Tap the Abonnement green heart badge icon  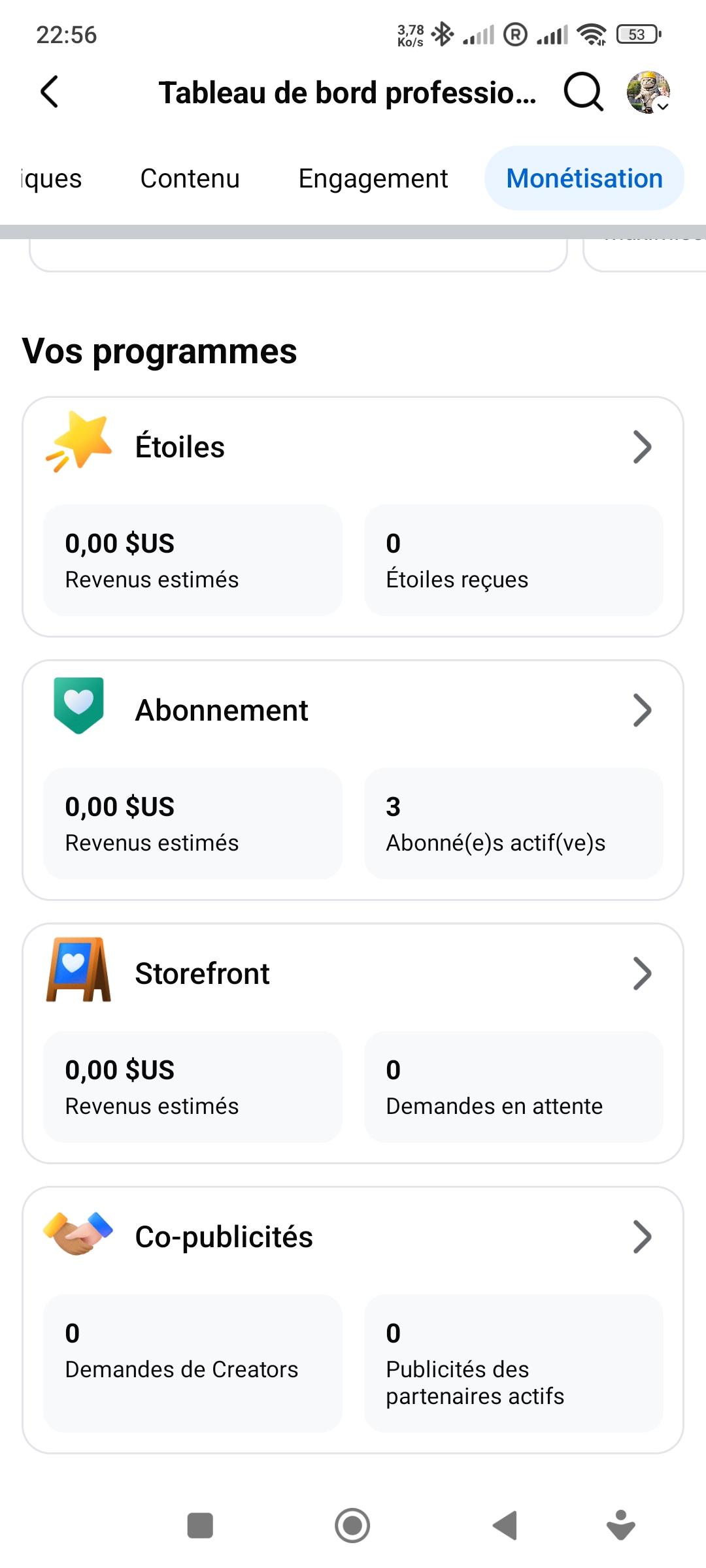point(78,706)
